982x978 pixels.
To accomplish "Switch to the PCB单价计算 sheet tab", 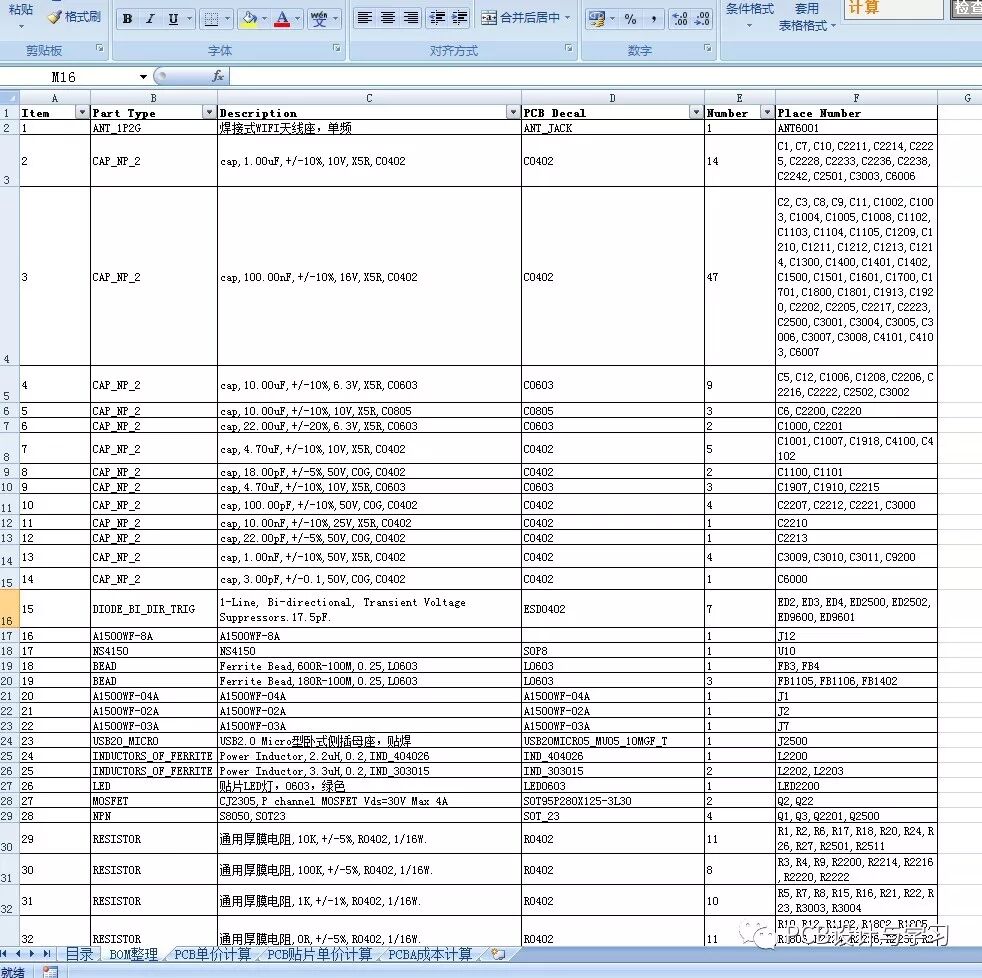I will [211, 955].
